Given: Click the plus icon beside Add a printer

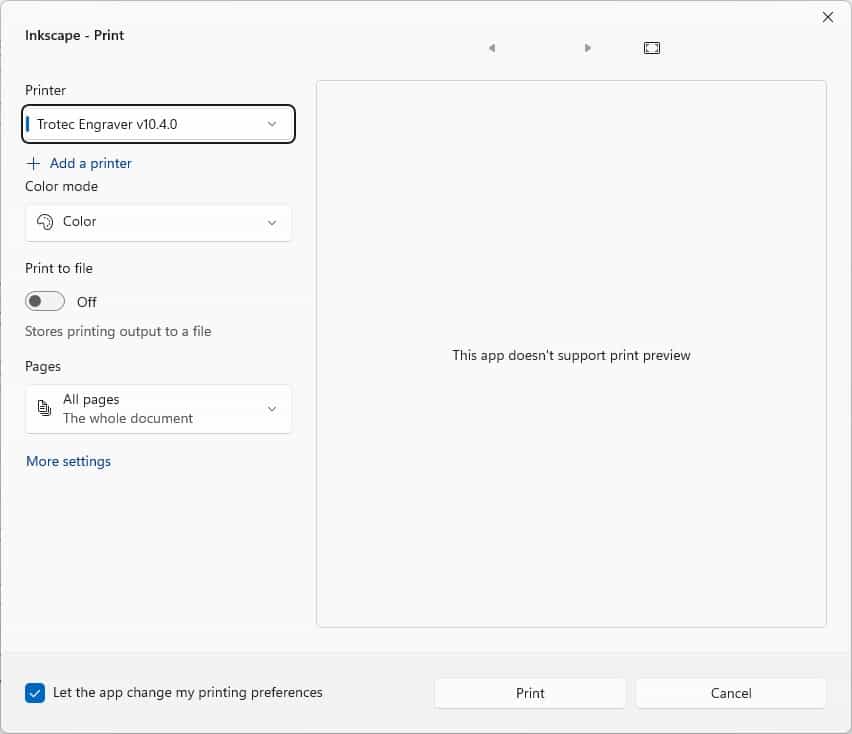Looking at the screenshot, I should tap(34, 163).
